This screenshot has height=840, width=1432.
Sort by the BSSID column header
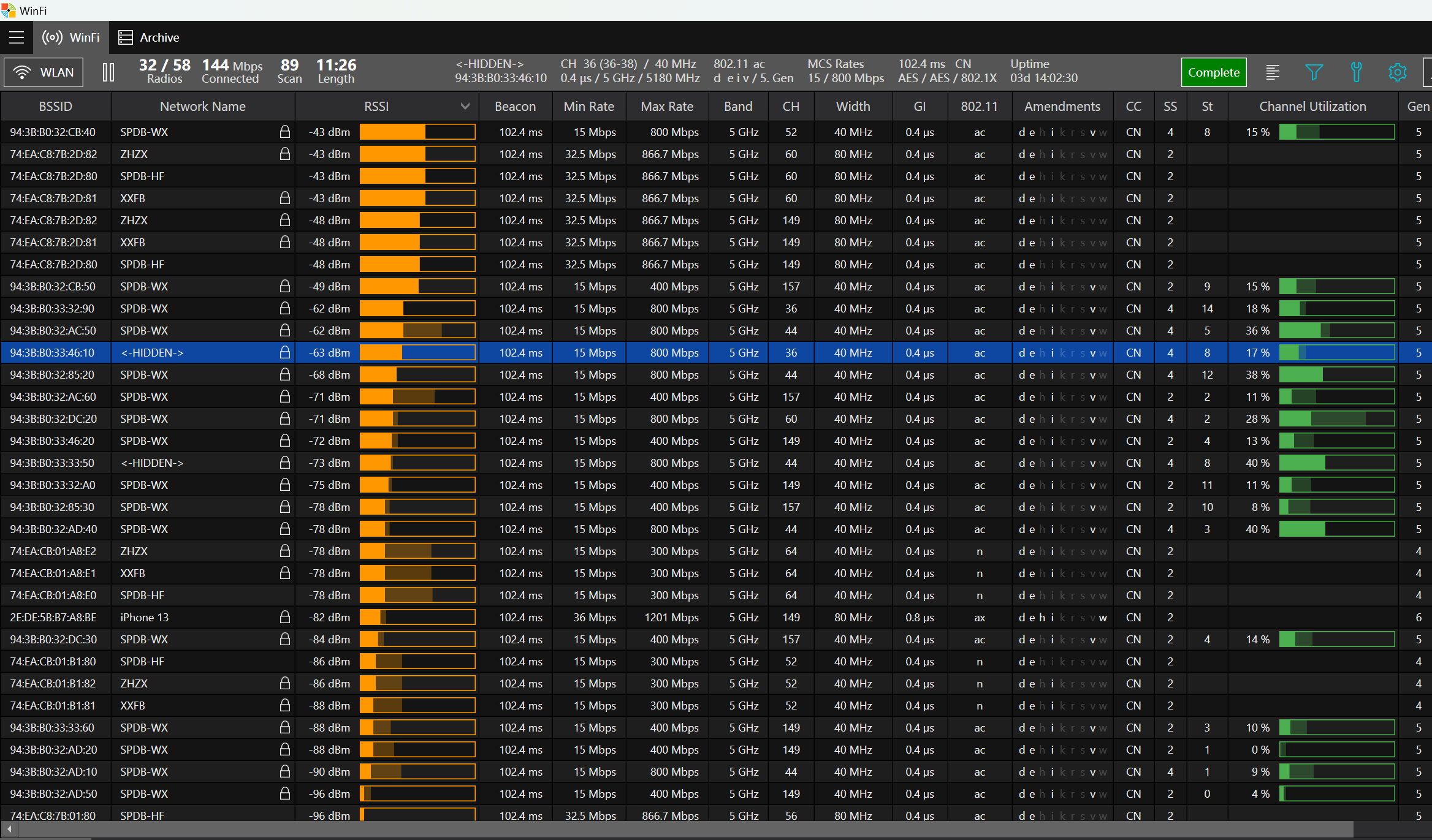(55, 107)
